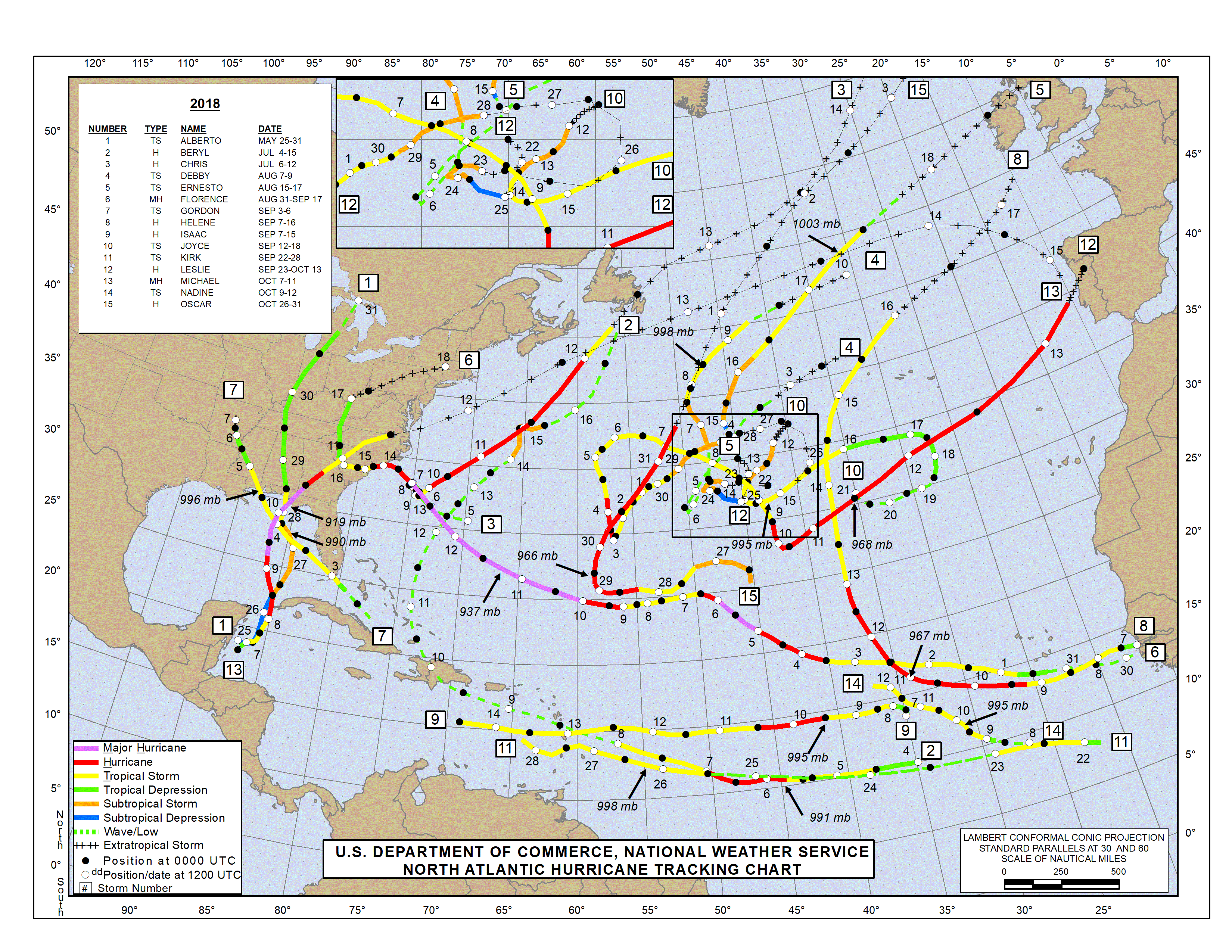Click the '967 mb' pressure label
This screenshot has height=952, width=1232.
click(929, 636)
